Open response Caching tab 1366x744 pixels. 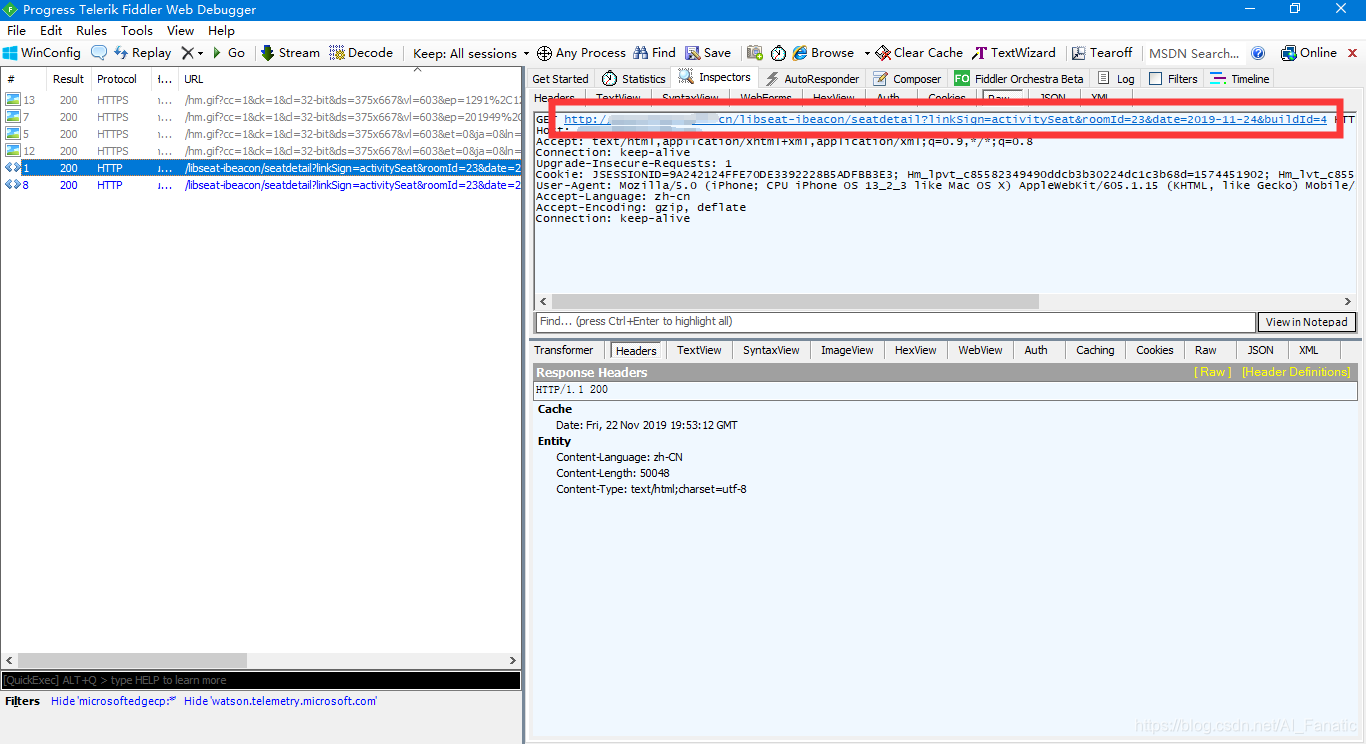coord(1095,350)
